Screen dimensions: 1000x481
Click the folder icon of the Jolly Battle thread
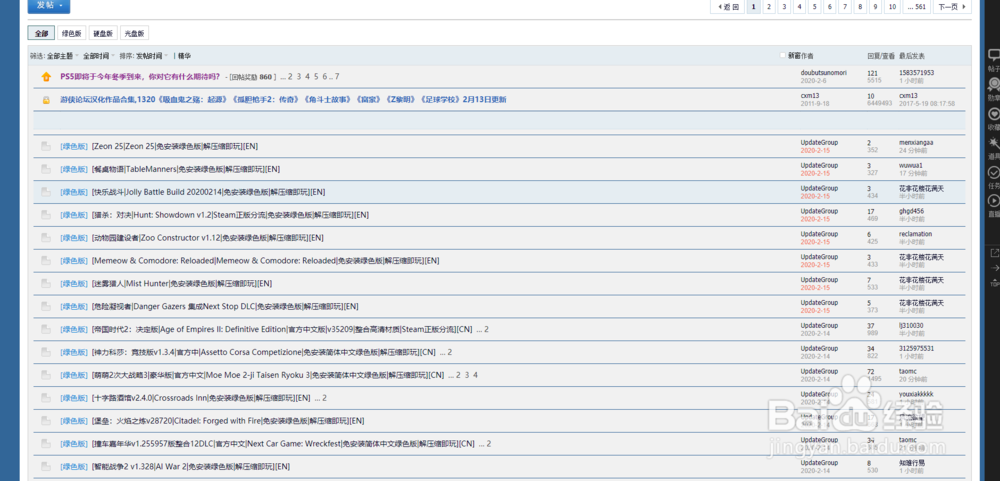(46, 192)
